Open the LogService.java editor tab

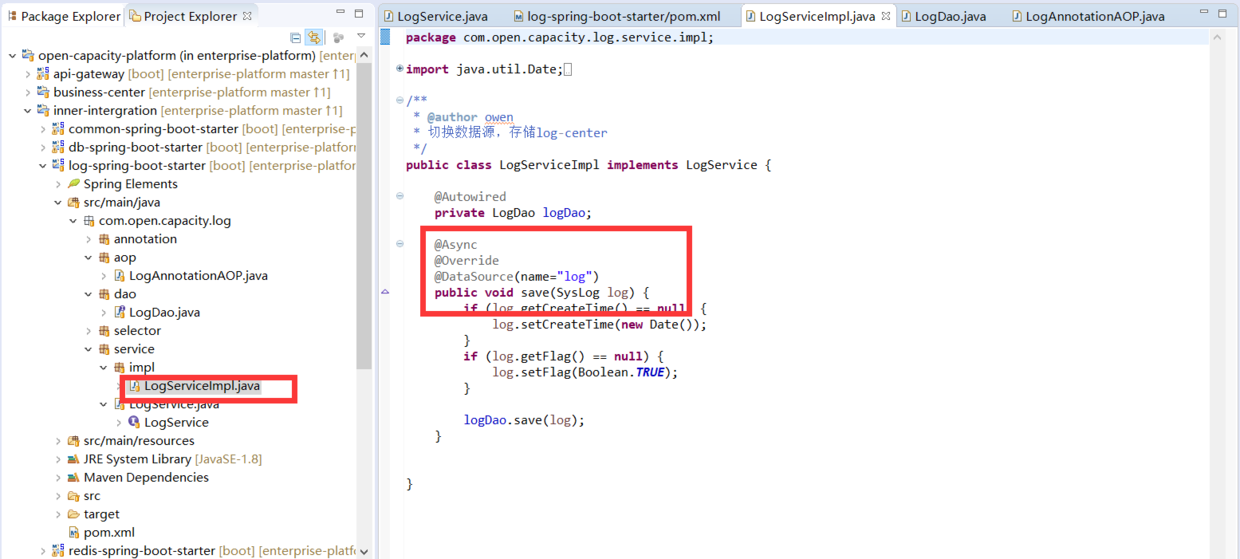[x=436, y=16]
